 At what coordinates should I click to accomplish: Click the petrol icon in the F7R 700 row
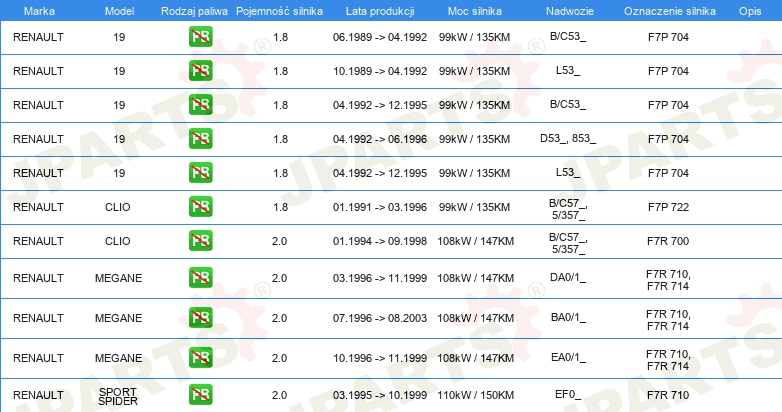pos(200,240)
